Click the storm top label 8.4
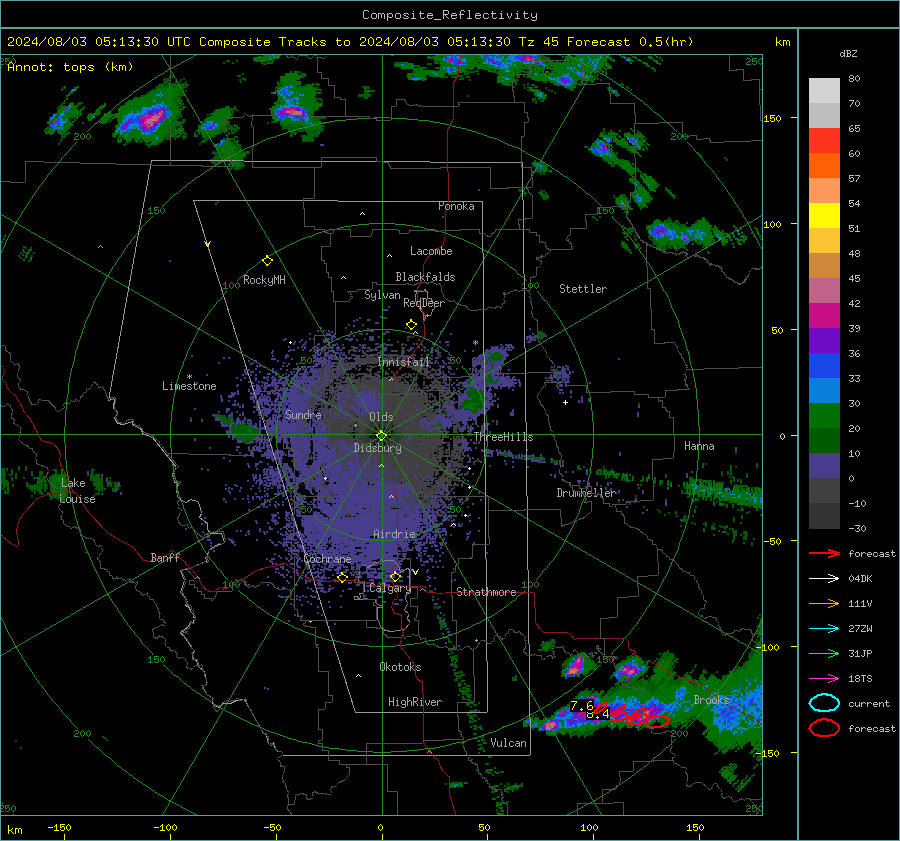900x841 pixels. point(598,714)
